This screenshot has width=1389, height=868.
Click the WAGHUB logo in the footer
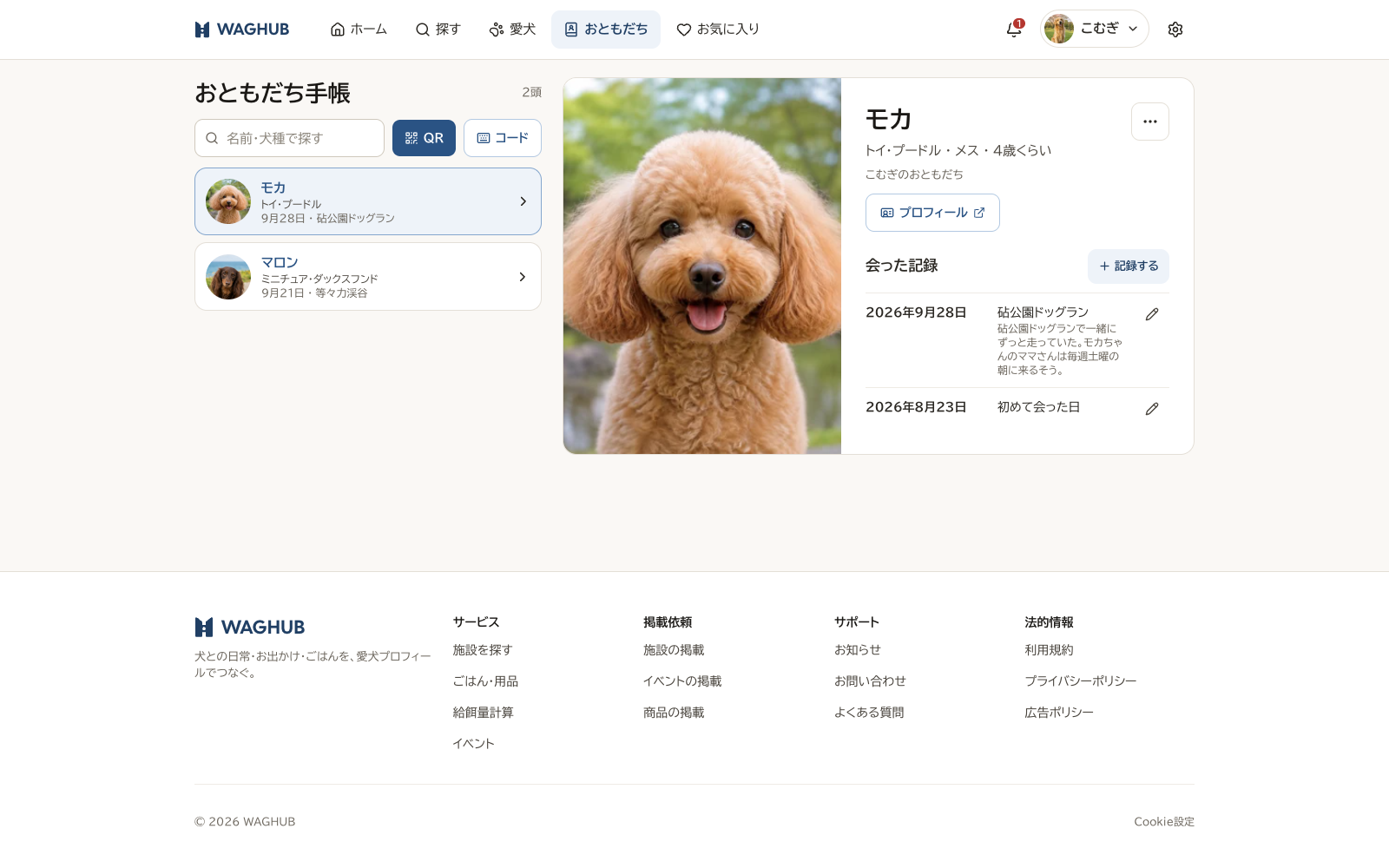pyautogui.click(x=250, y=627)
